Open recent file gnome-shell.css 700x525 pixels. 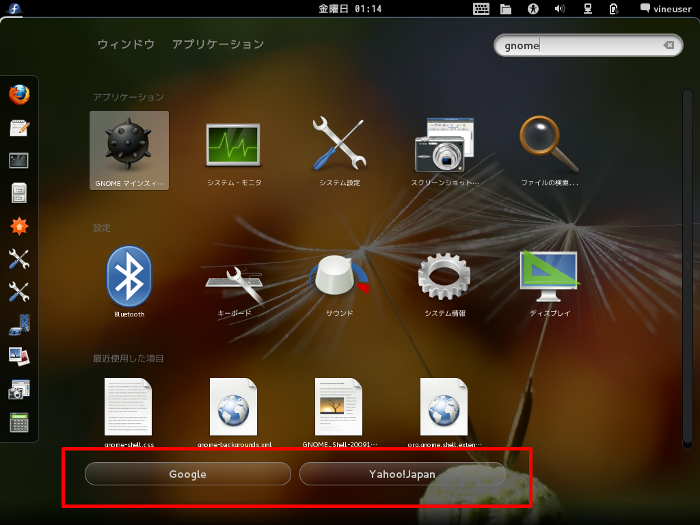(x=129, y=412)
